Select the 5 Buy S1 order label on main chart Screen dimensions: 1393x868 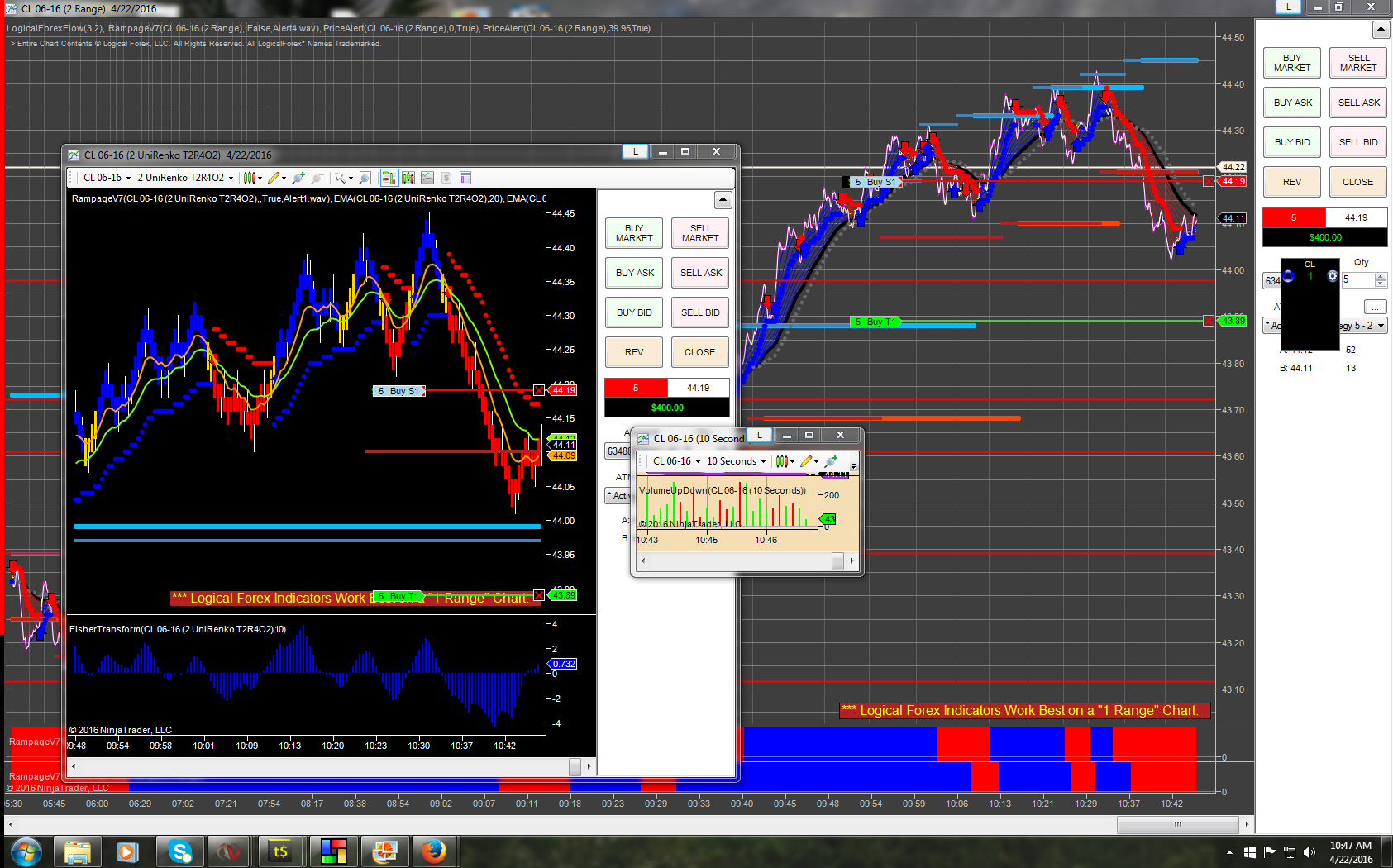(875, 182)
